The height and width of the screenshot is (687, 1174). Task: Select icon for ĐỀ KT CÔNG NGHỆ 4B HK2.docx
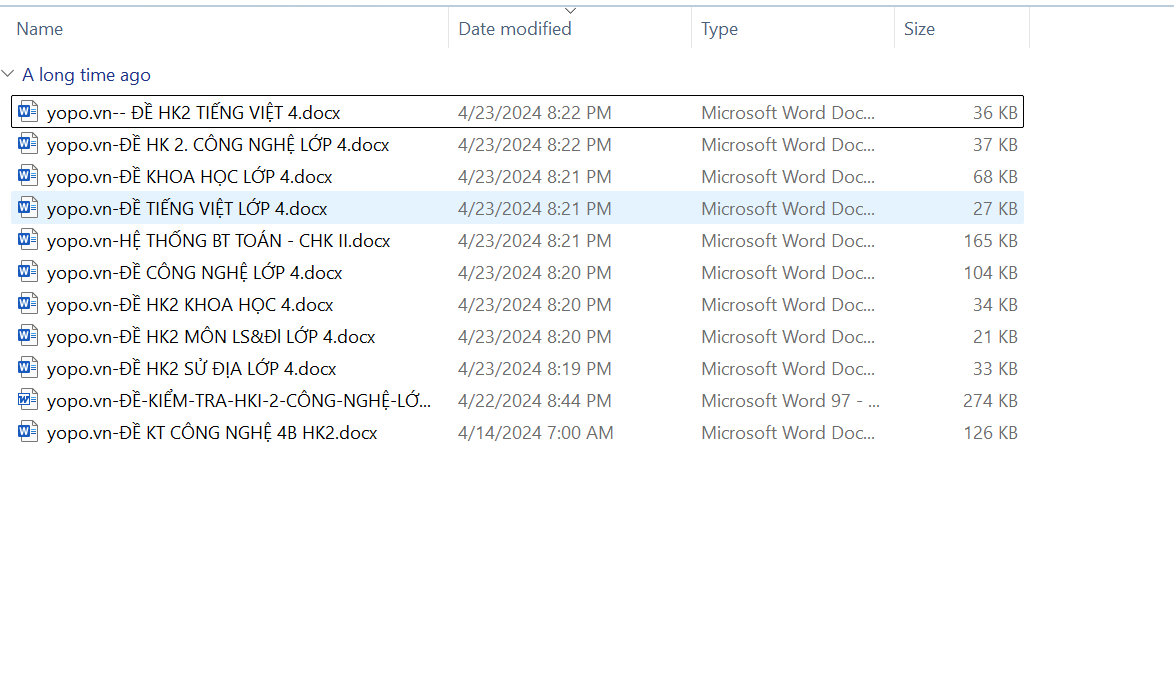28,432
